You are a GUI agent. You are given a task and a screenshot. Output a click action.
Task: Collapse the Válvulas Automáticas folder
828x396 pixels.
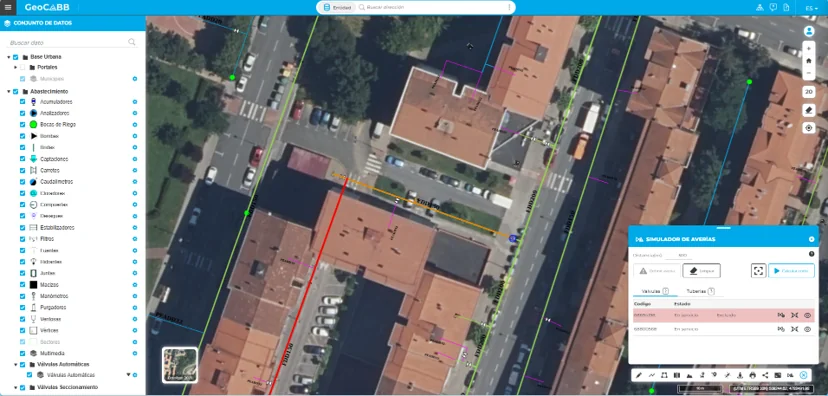pos(16,364)
